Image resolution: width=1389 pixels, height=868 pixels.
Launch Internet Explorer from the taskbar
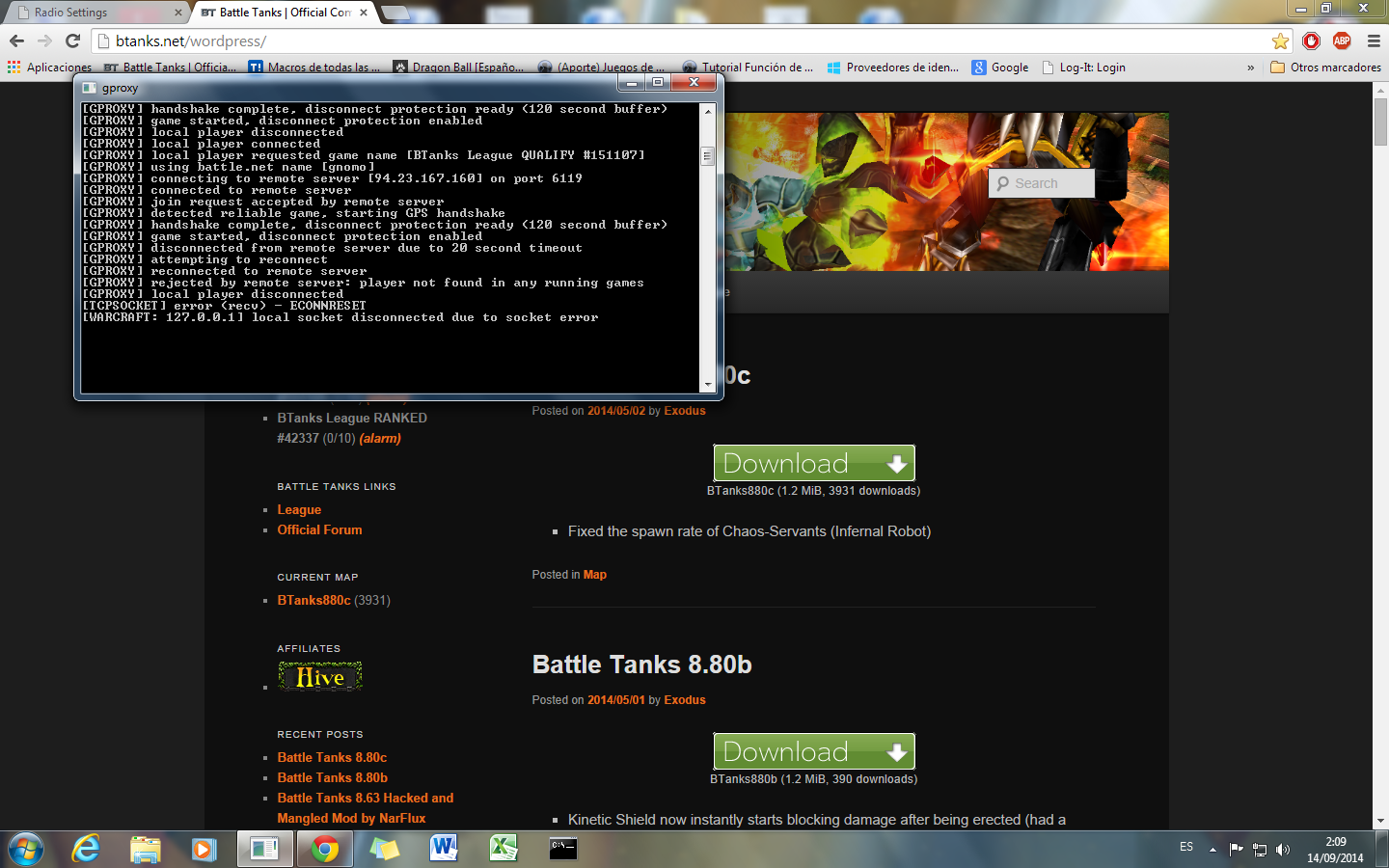tap(86, 849)
